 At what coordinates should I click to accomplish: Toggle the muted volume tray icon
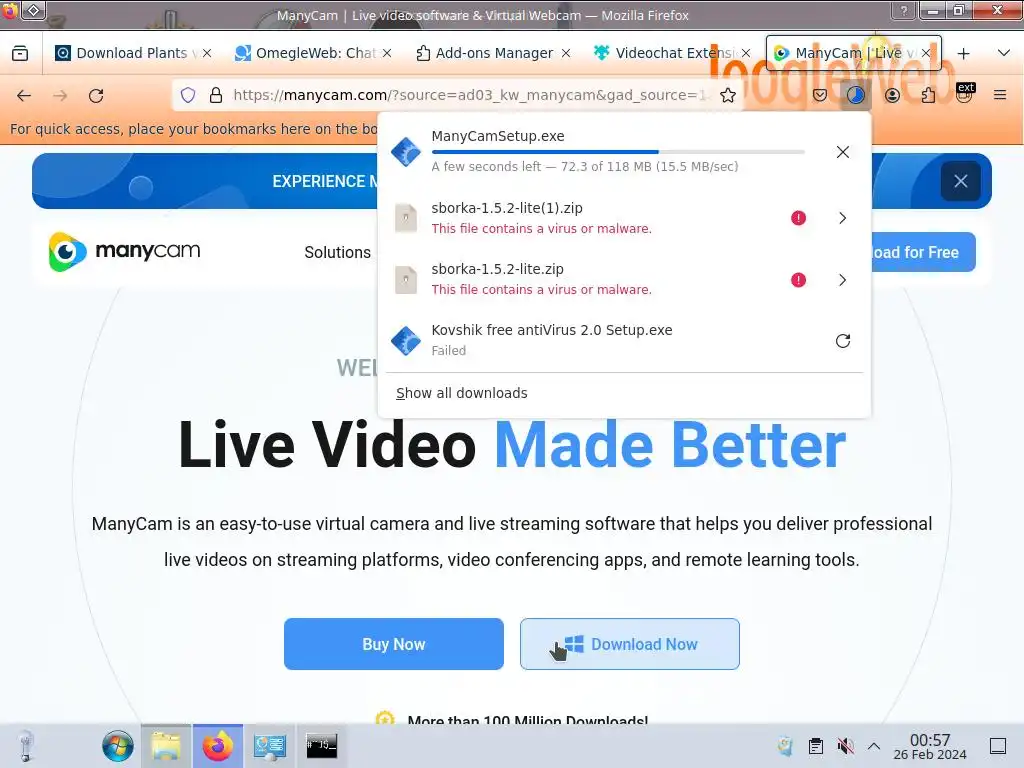[x=845, y=746]
